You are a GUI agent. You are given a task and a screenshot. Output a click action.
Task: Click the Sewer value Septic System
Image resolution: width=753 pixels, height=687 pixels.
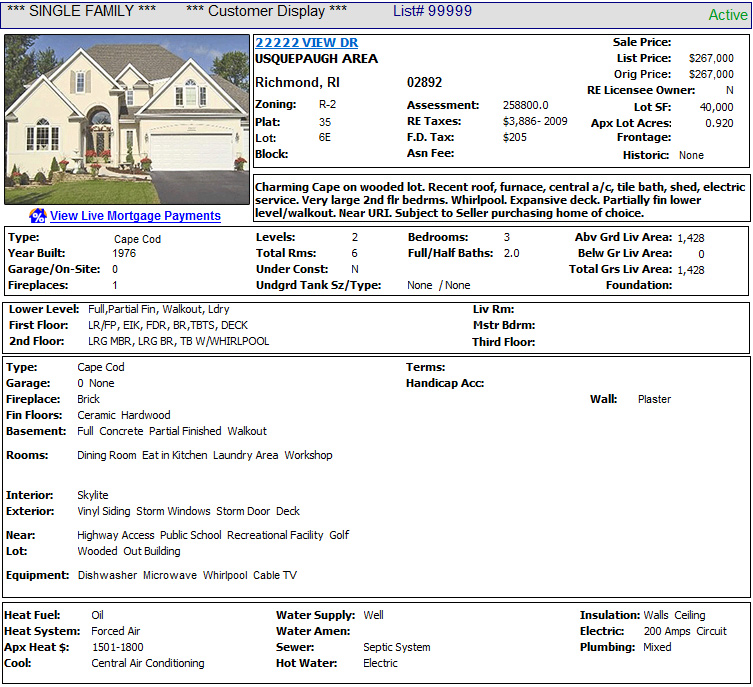click(397, 648)
